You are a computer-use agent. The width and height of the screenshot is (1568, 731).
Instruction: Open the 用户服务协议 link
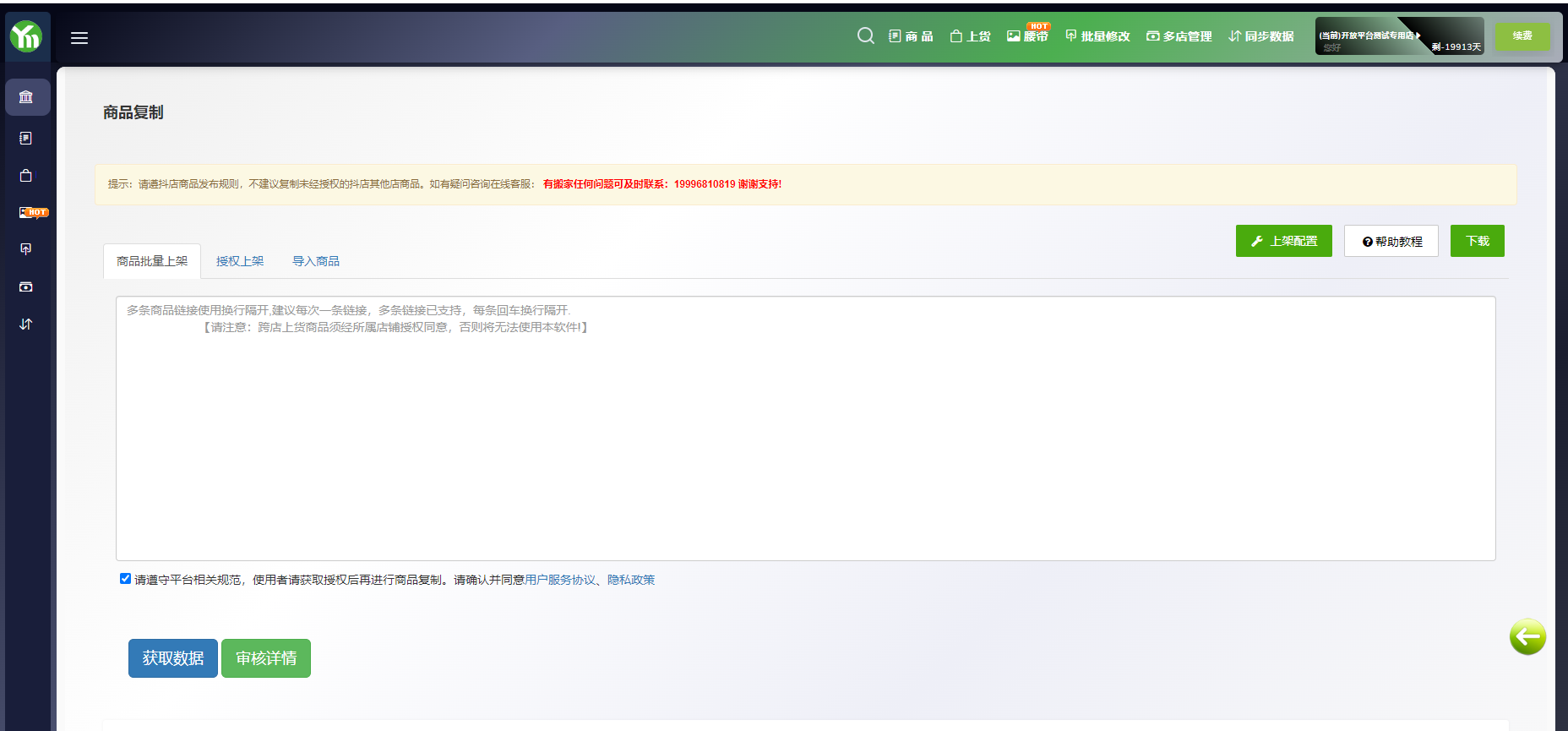pyautogui.click(x=559, y=580)
